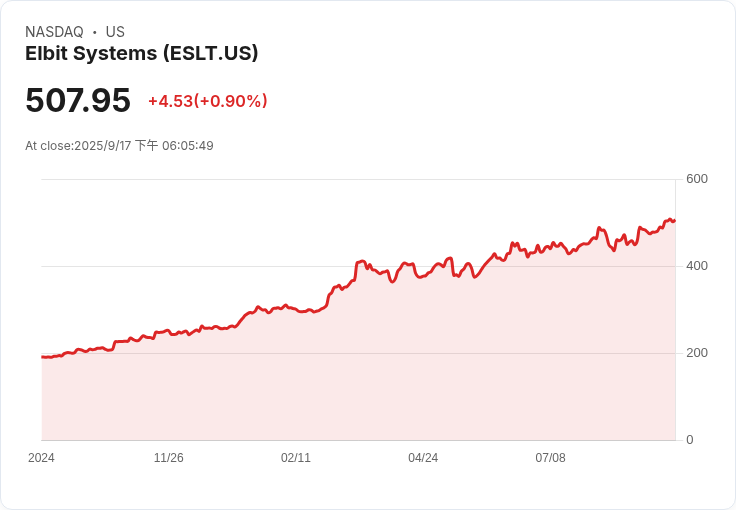Click the 2024 x-axis date label
Viewport: 736px width, 510px height.
tap(41, 458)
